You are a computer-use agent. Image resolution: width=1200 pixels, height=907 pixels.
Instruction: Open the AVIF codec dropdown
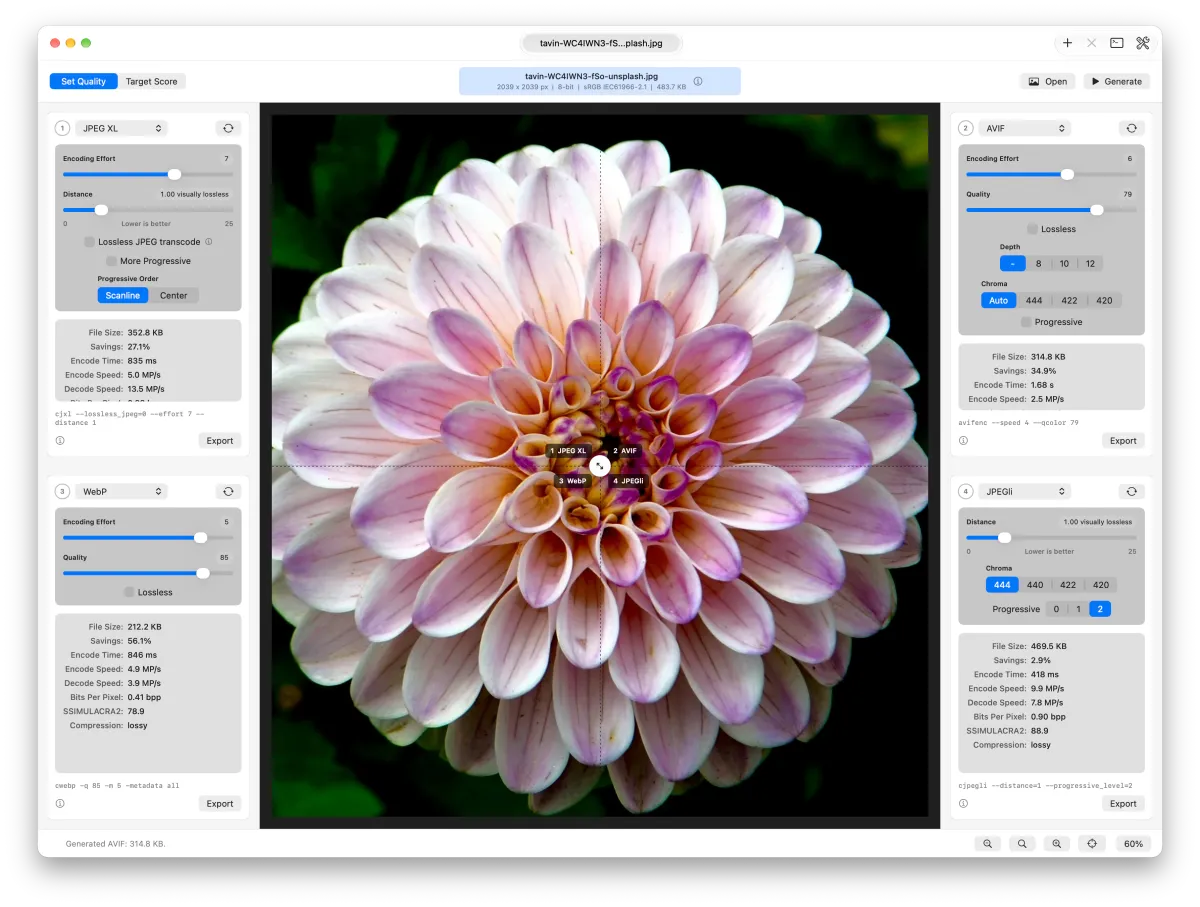tap(1024, 128)
